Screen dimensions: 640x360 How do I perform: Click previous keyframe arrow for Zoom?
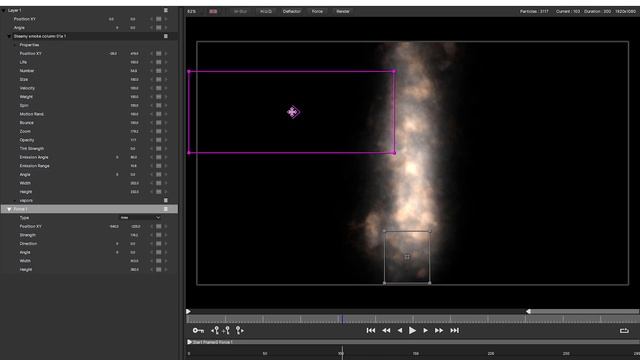click(151, 131)
